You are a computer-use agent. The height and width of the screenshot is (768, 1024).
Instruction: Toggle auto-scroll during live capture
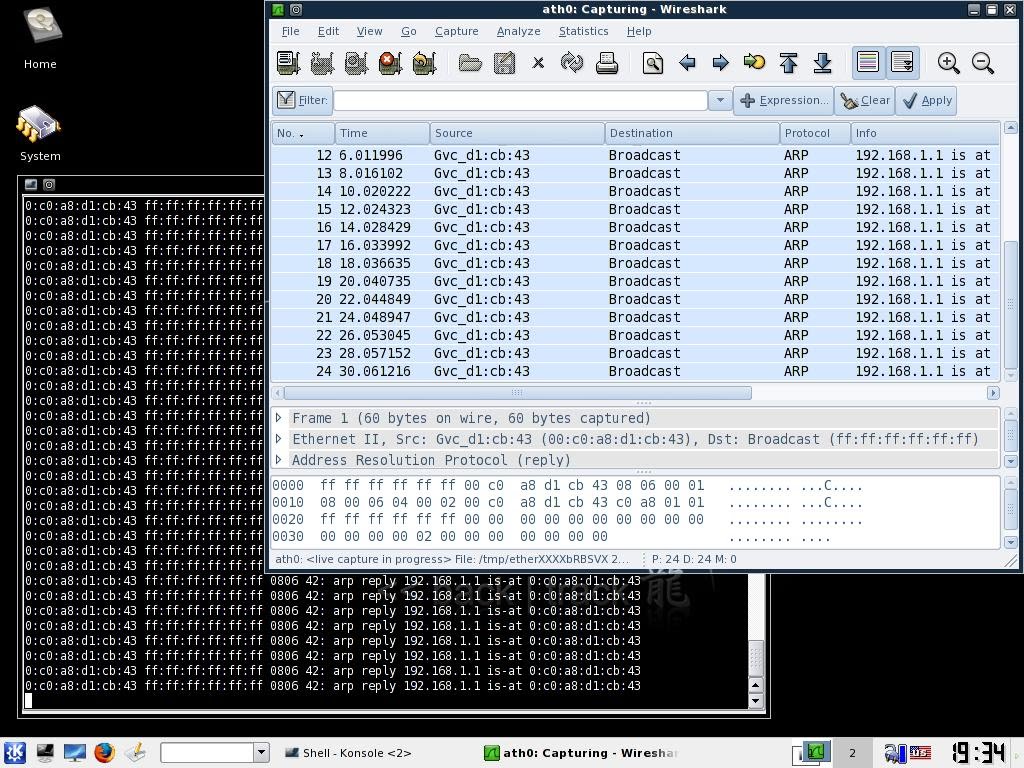point(902,64)
